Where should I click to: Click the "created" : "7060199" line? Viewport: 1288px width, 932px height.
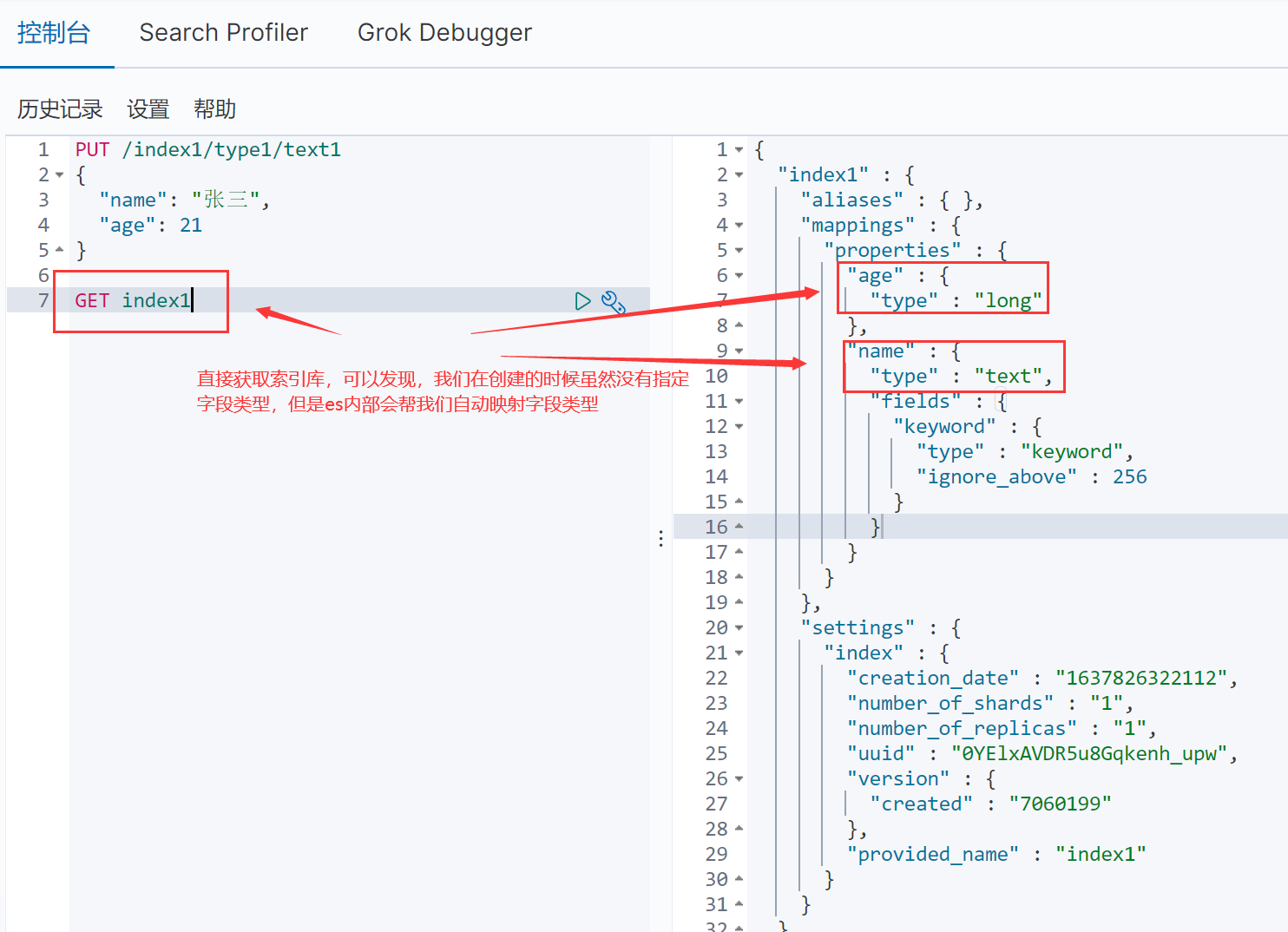pyautogui.click(x=991, y=804)
